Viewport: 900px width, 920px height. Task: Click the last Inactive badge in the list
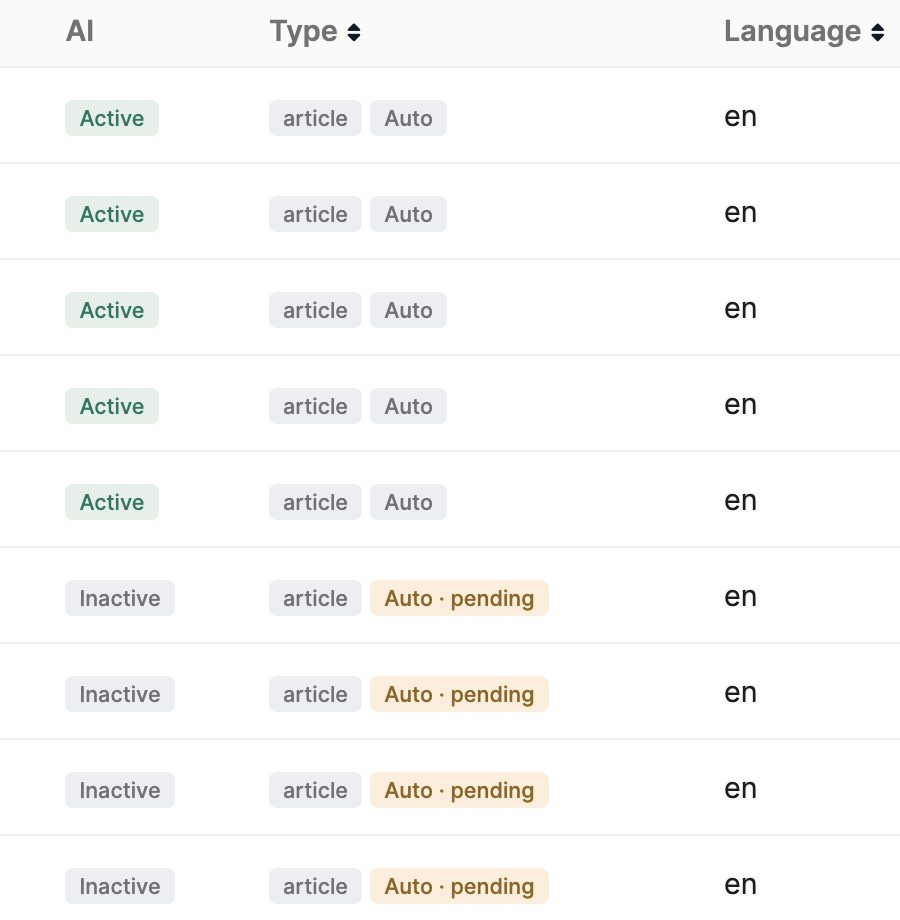click(120, 886)
